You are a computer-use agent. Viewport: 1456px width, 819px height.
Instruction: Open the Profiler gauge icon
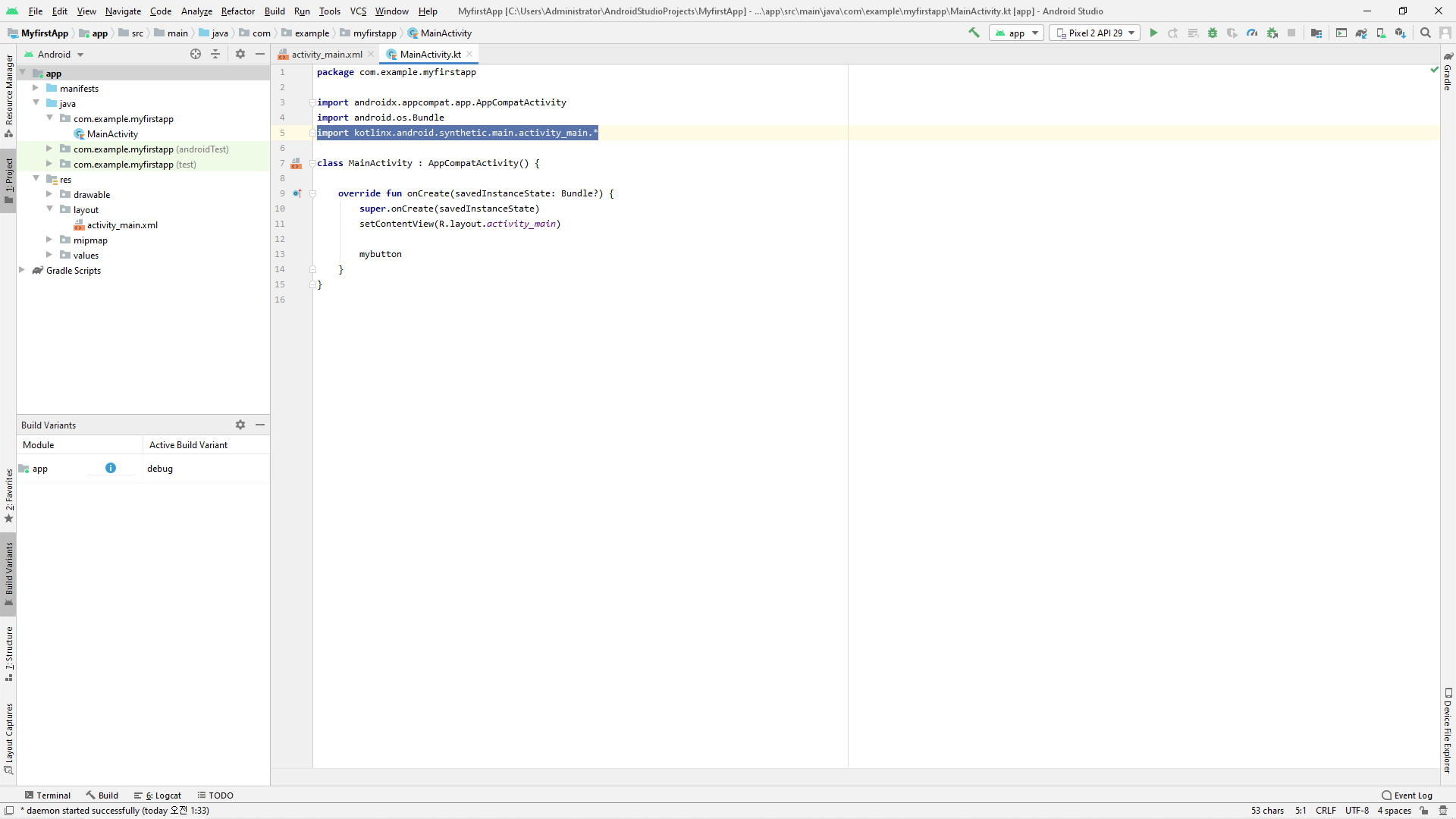[1252, 33]
